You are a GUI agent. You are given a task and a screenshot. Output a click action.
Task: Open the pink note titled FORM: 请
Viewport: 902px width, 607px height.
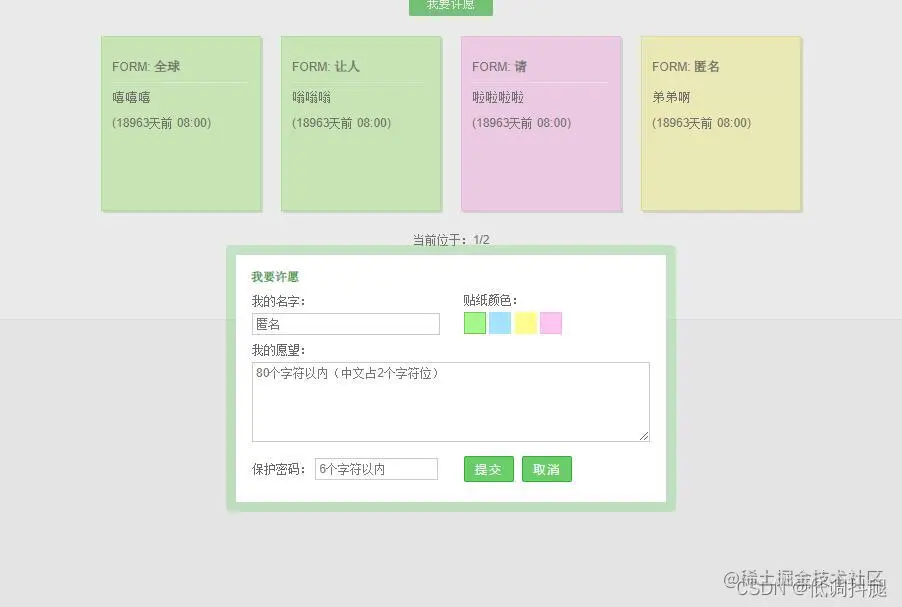click(x=541, y=123)
